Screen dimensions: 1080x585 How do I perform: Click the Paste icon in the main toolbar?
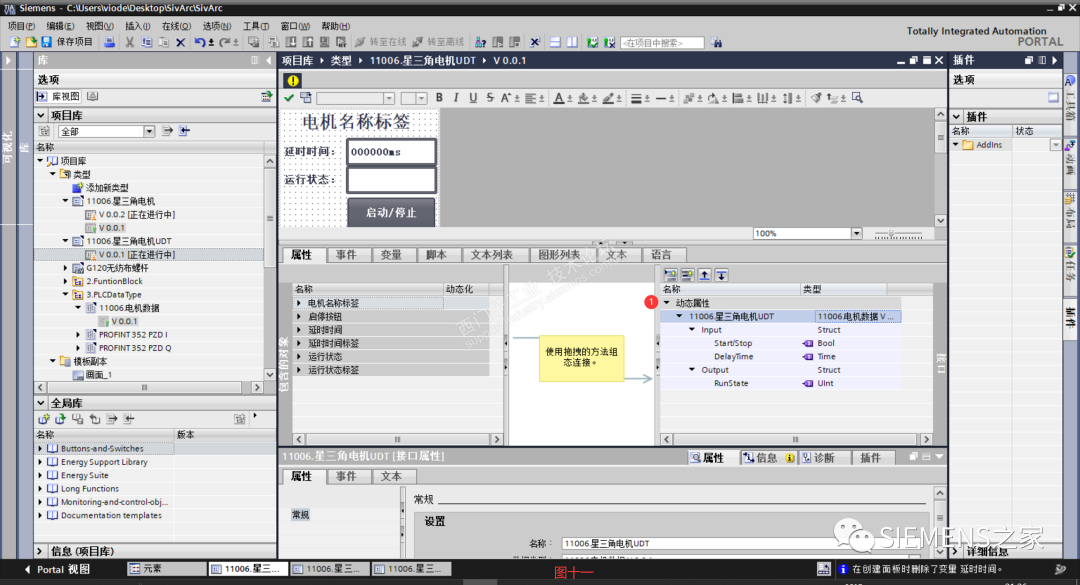coord(162,42)
